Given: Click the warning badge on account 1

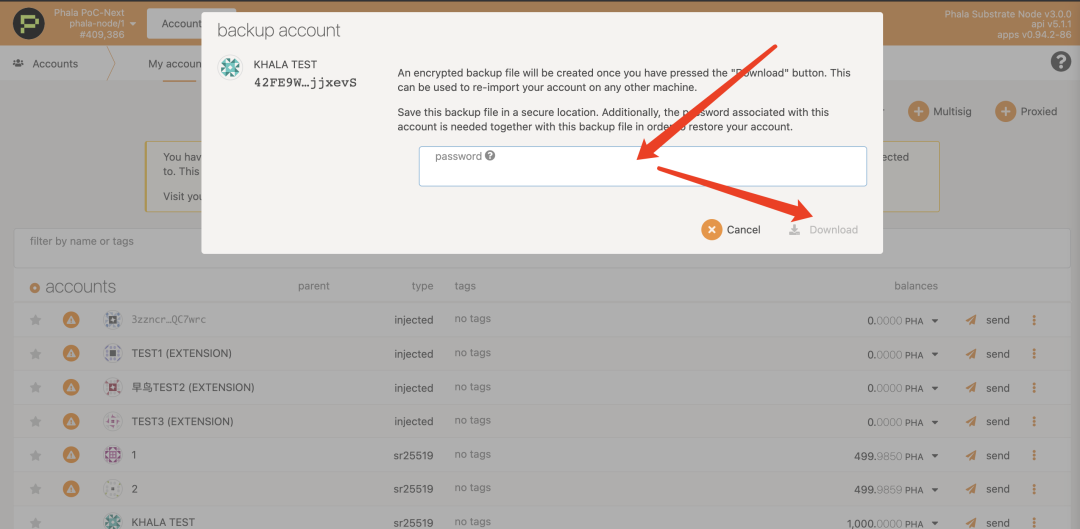Looking at the screenshot, I should click(71, 455).
